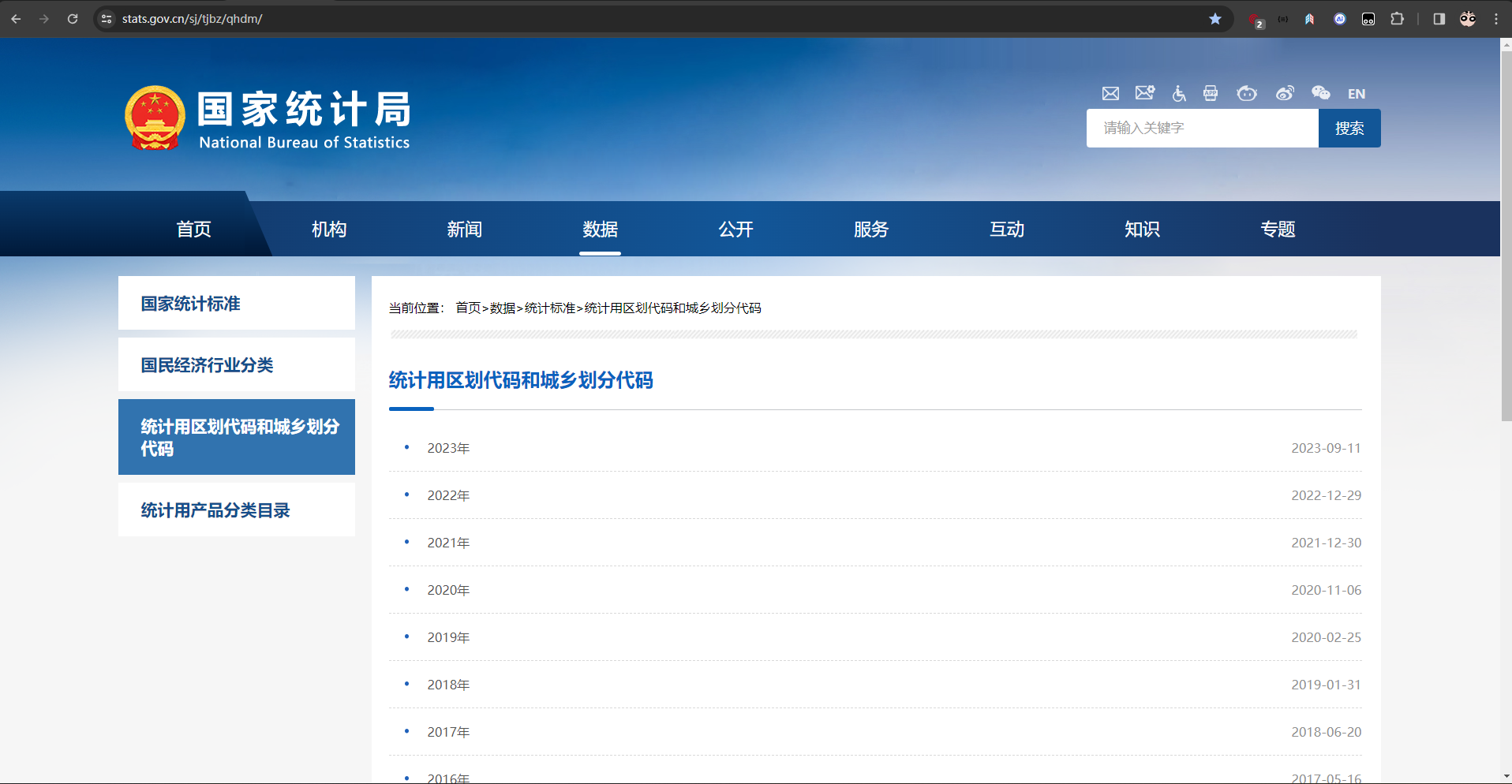Toggle the browser side panel
Screen dimensions: 1512x784
[1439, 19]
